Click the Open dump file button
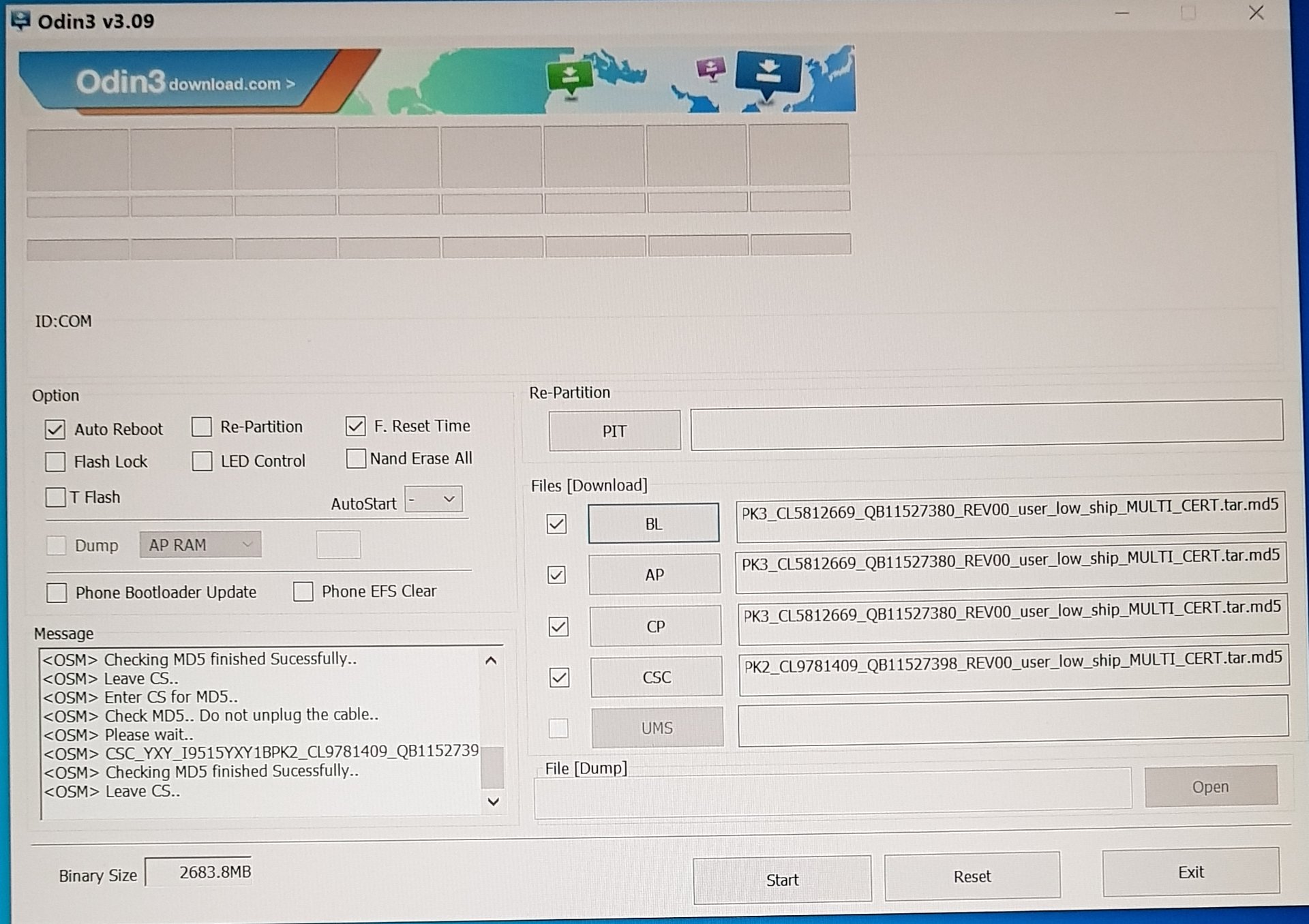 coord(1211,786)
